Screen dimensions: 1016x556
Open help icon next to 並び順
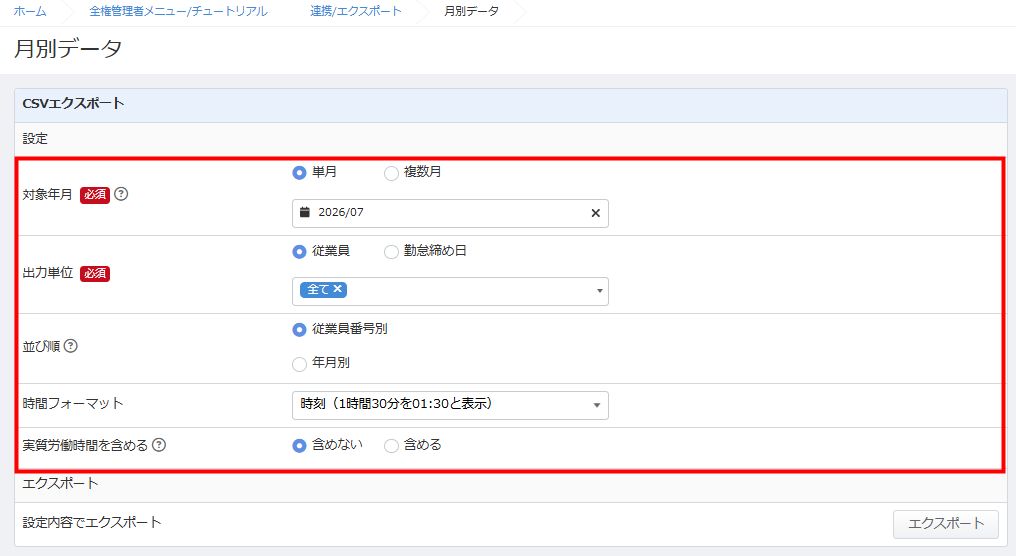[71, 346]
